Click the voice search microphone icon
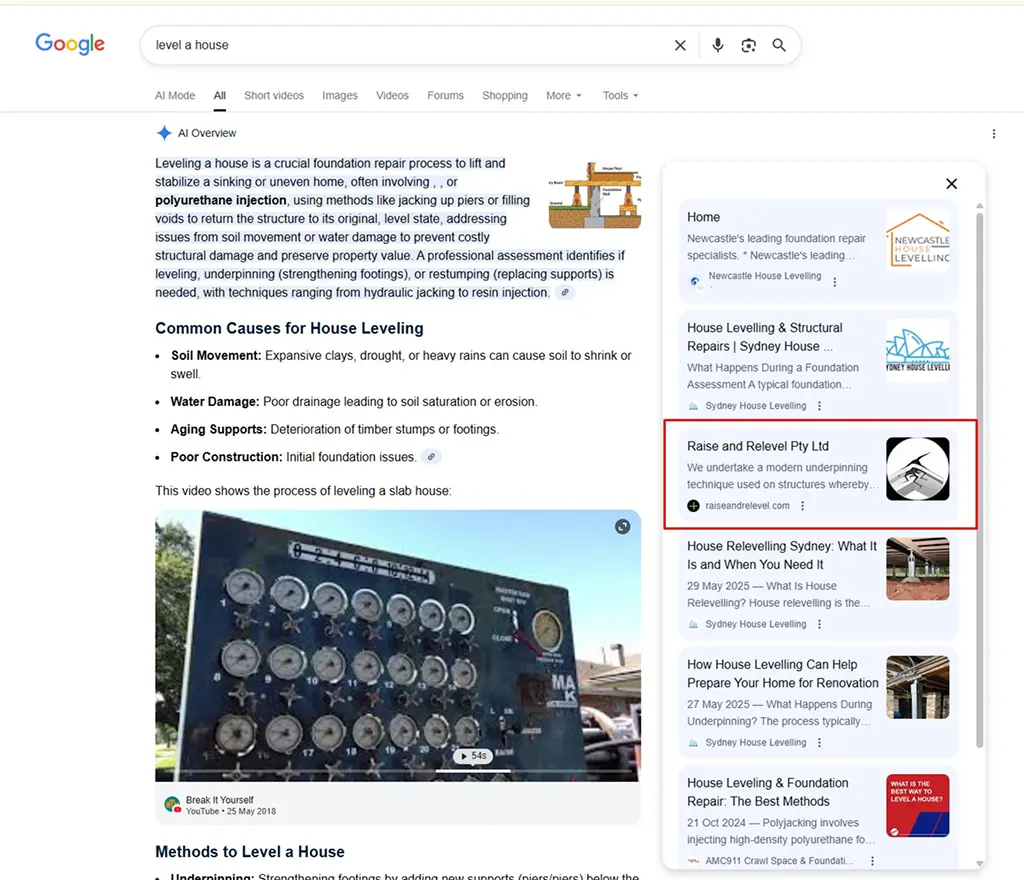This screenshot has width=1024, height=880. click(x=717, y=45)
